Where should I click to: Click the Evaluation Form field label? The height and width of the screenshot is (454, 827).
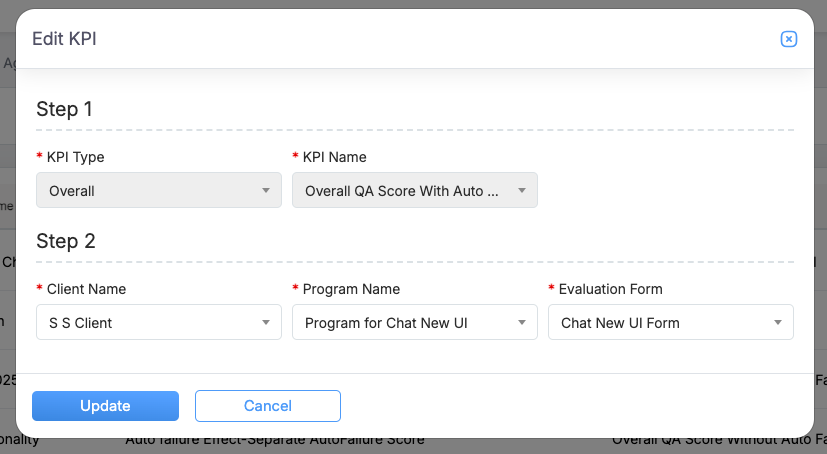pos(611,289)
